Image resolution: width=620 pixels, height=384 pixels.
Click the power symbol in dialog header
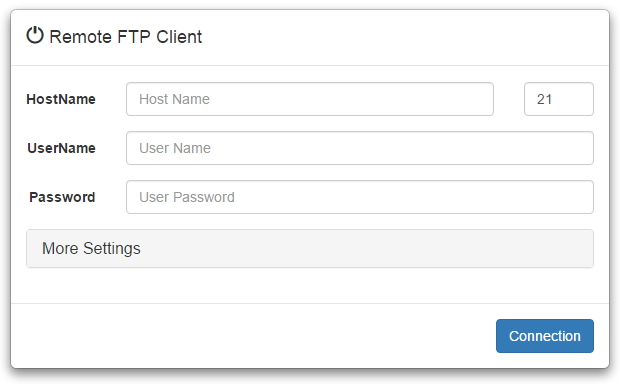click(35, 35)
